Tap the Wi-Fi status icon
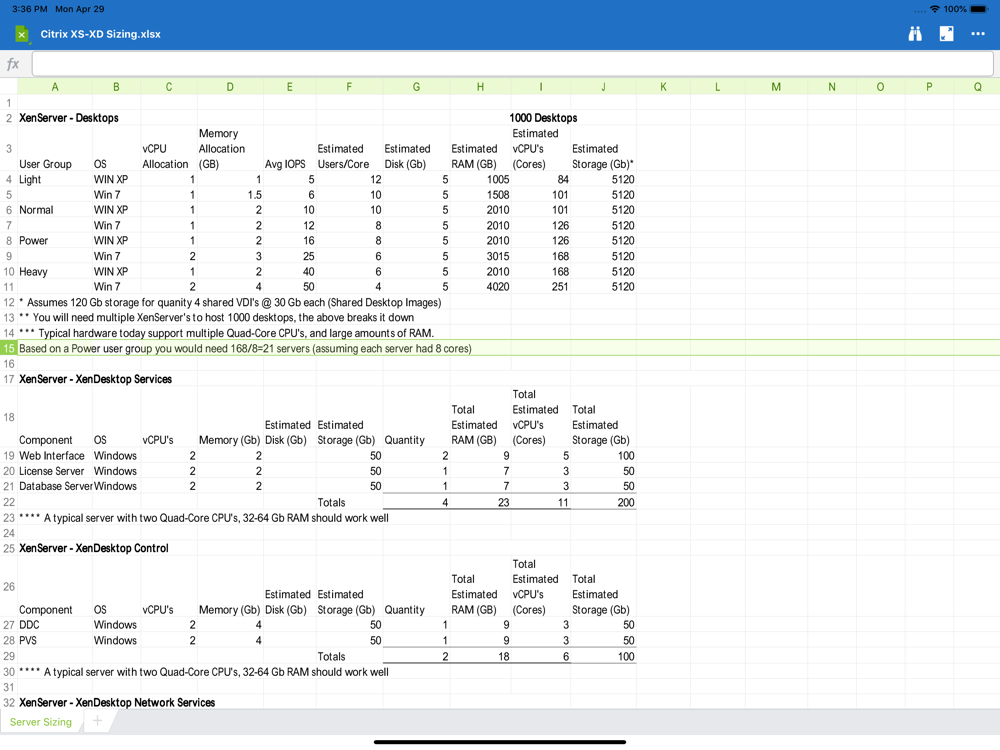Screen dimensions: 1000x750 [934, 9]
